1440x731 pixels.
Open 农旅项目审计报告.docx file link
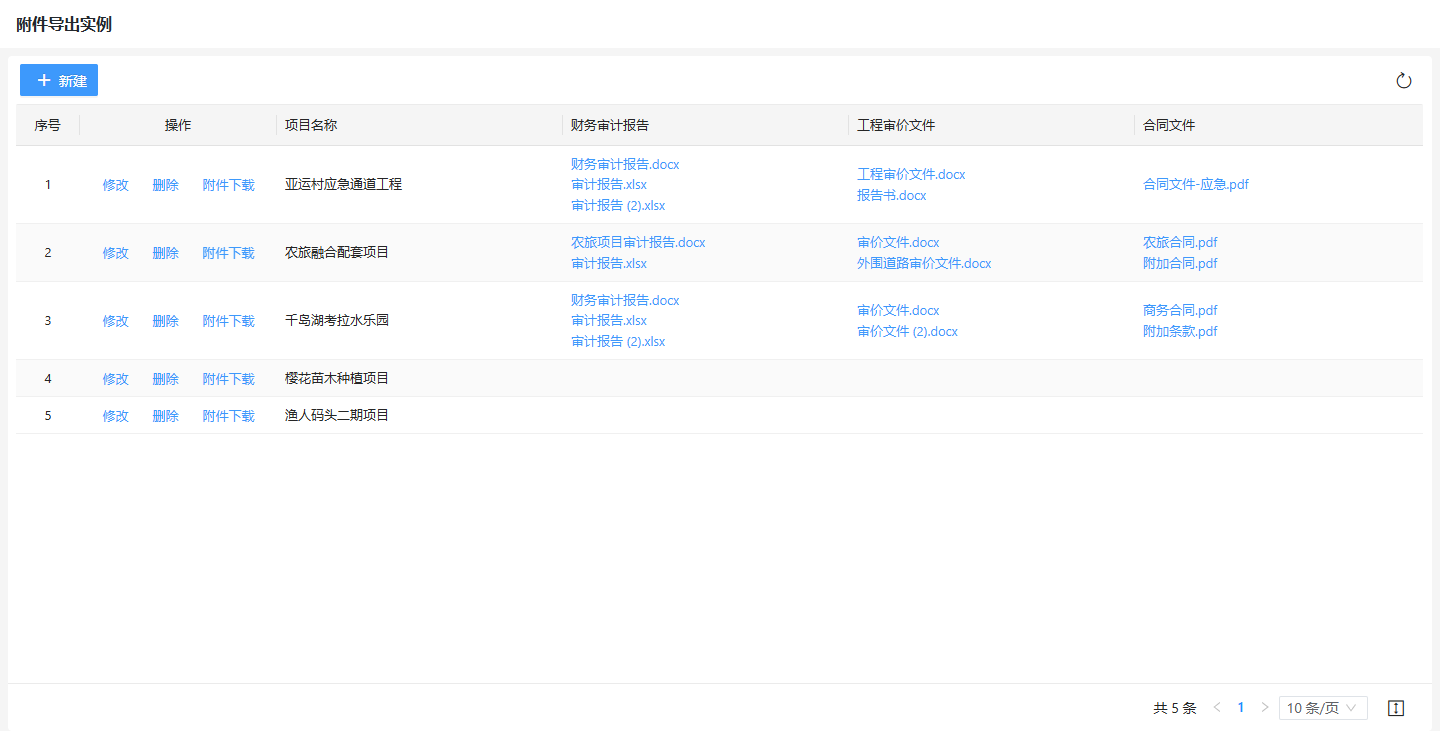point(638,243)
